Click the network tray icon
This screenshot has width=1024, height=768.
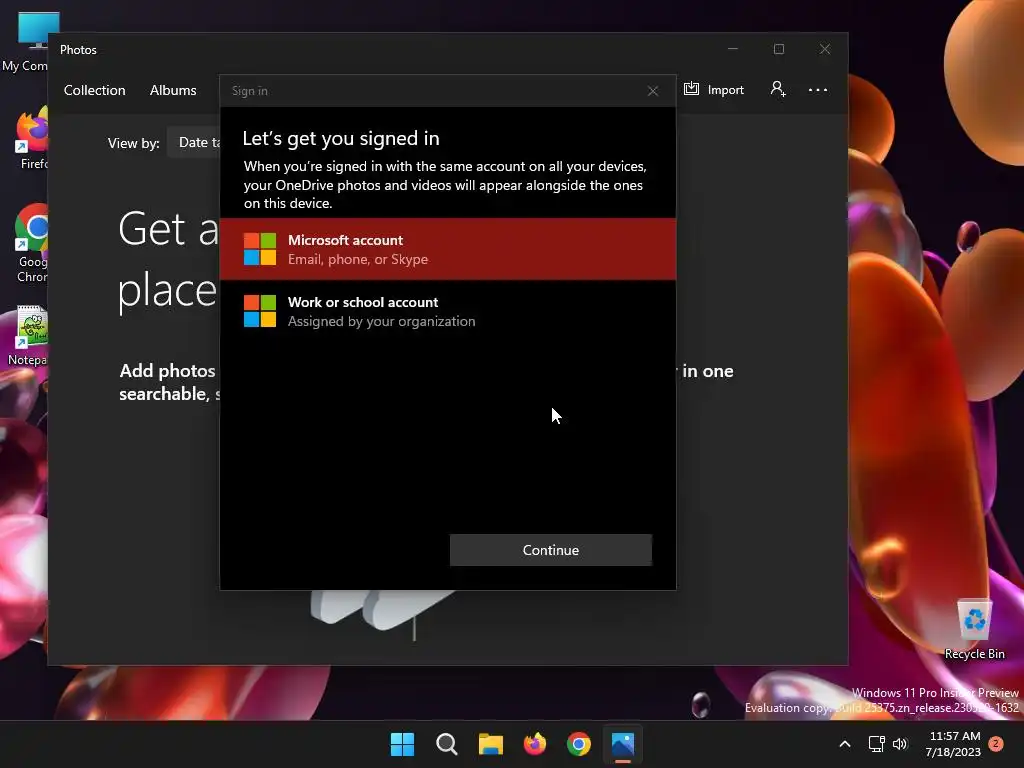(876, 744)
